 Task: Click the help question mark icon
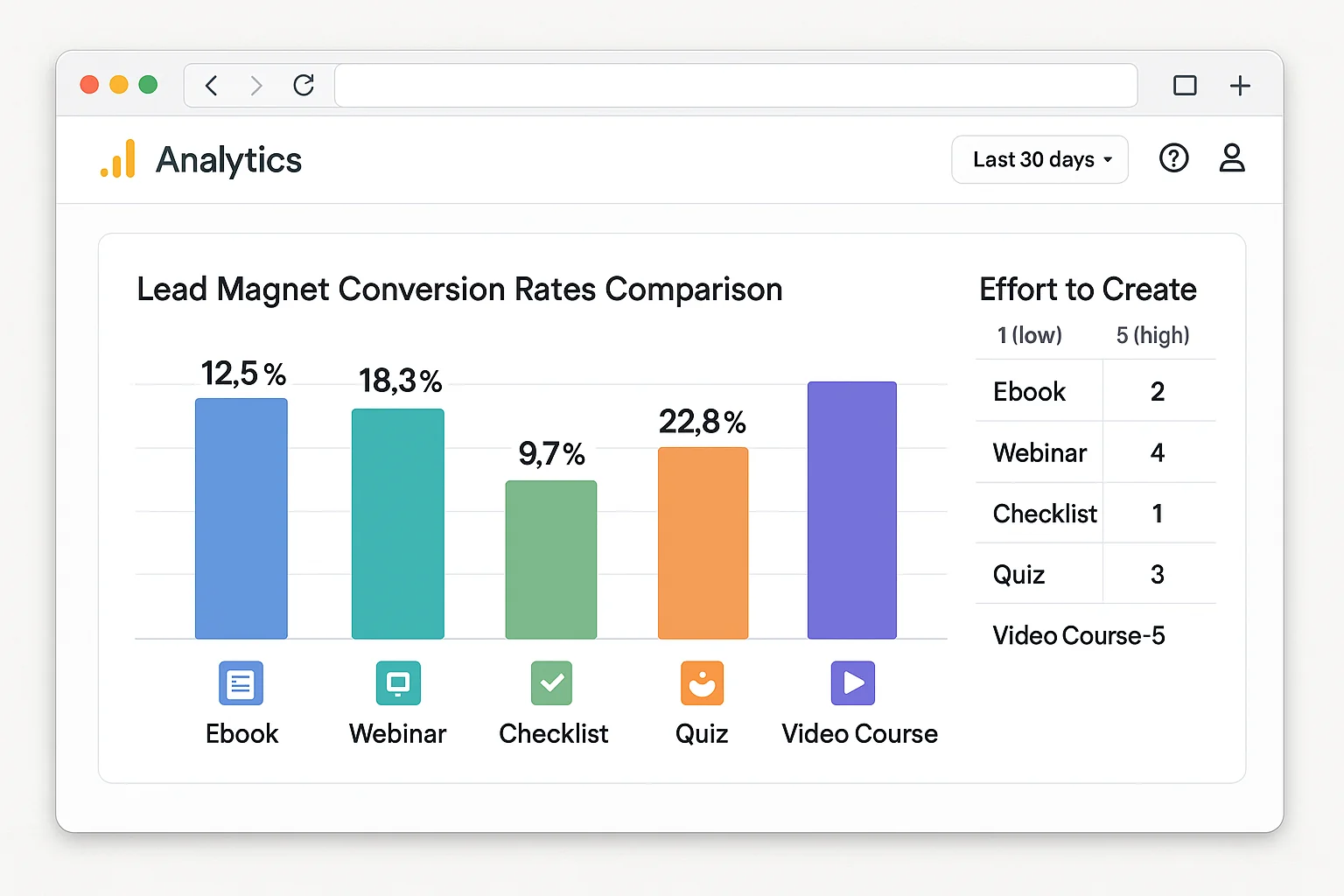click(x=1174, y=158)
